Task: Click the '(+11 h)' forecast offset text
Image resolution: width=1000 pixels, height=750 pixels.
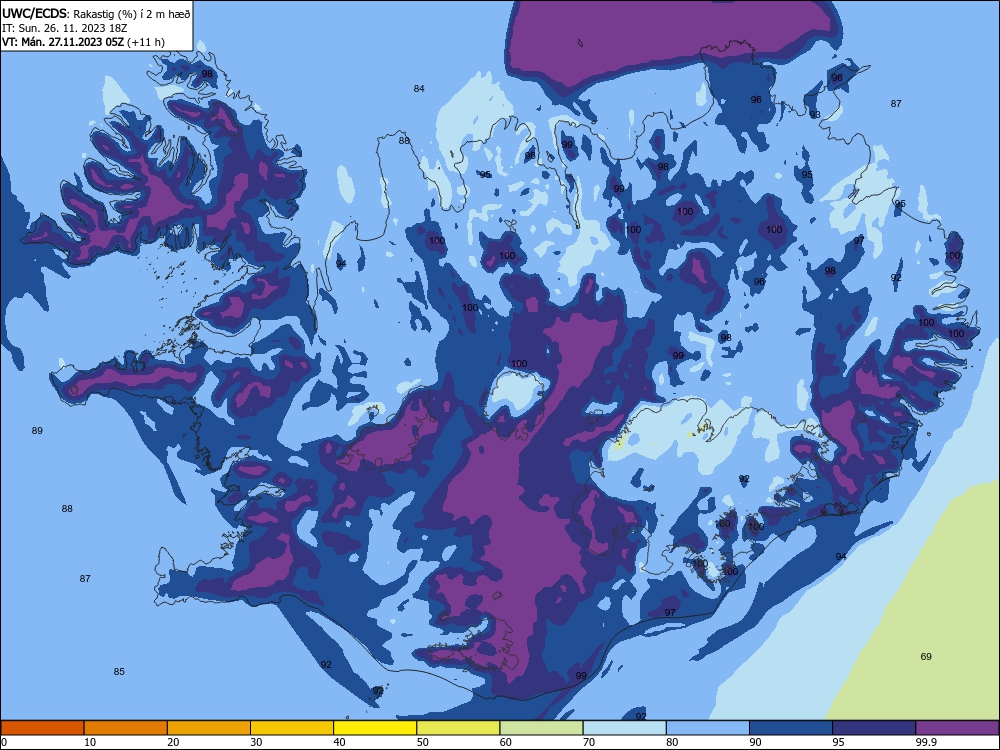Action: [146, 43]
